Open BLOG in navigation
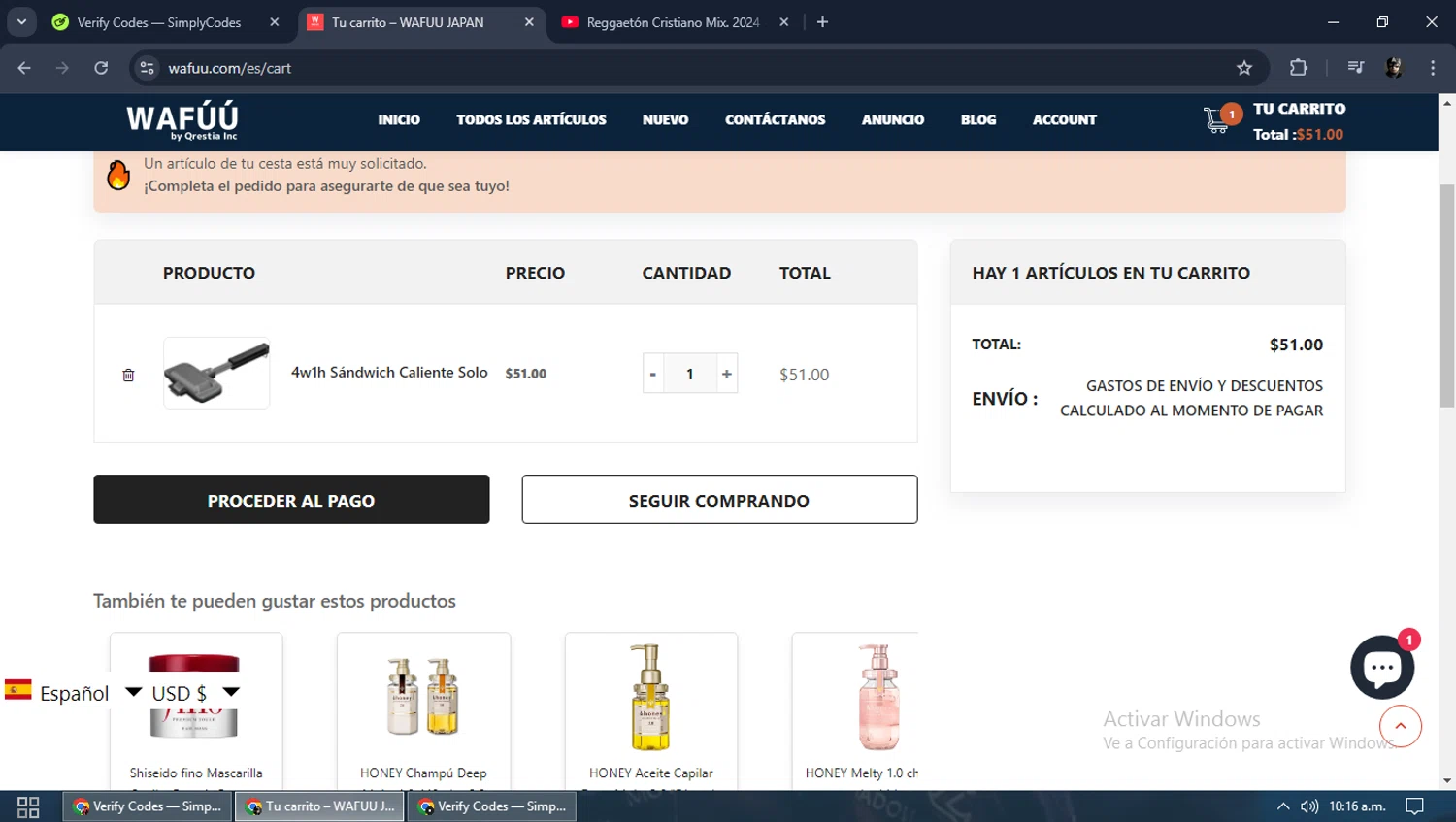The height and width of the screenshot is (822, 1456). coord(978,120)
